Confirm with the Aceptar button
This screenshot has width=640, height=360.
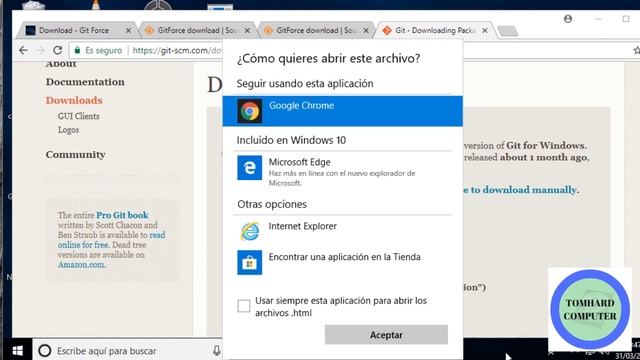click(x=386, y=335)
